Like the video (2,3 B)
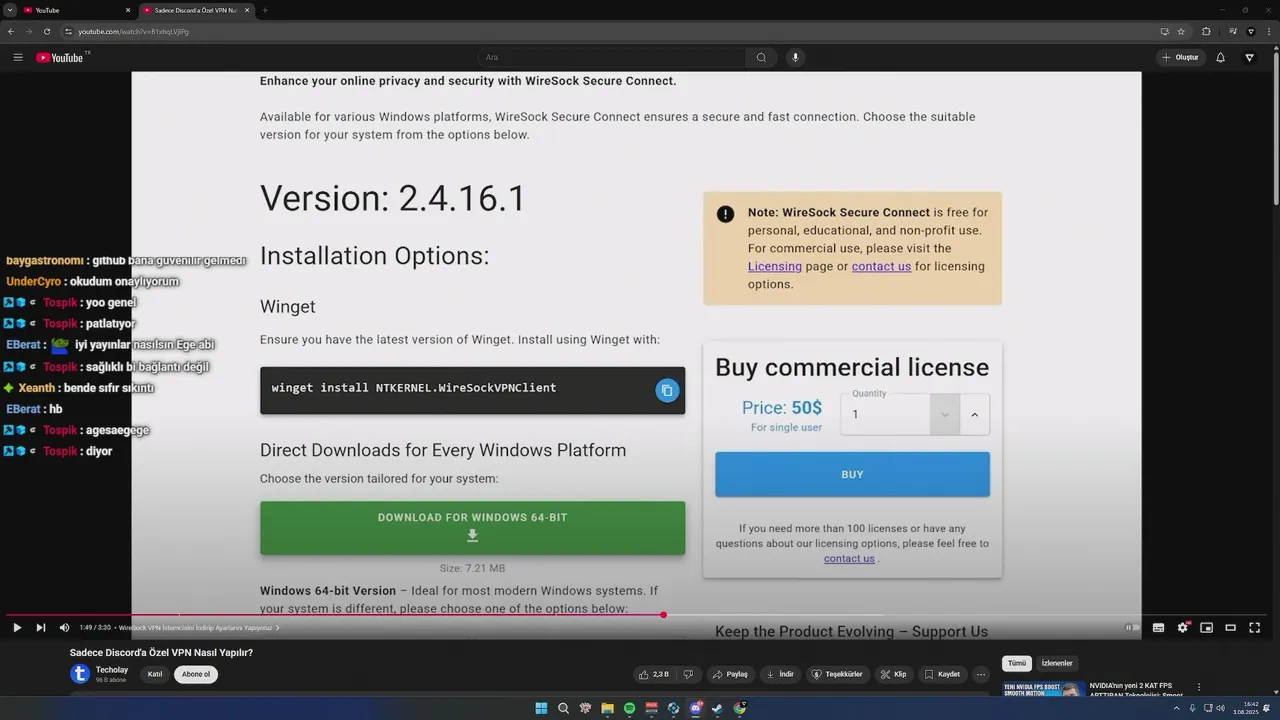This screenshot has height=720, width=1280. tap(653, 674)
